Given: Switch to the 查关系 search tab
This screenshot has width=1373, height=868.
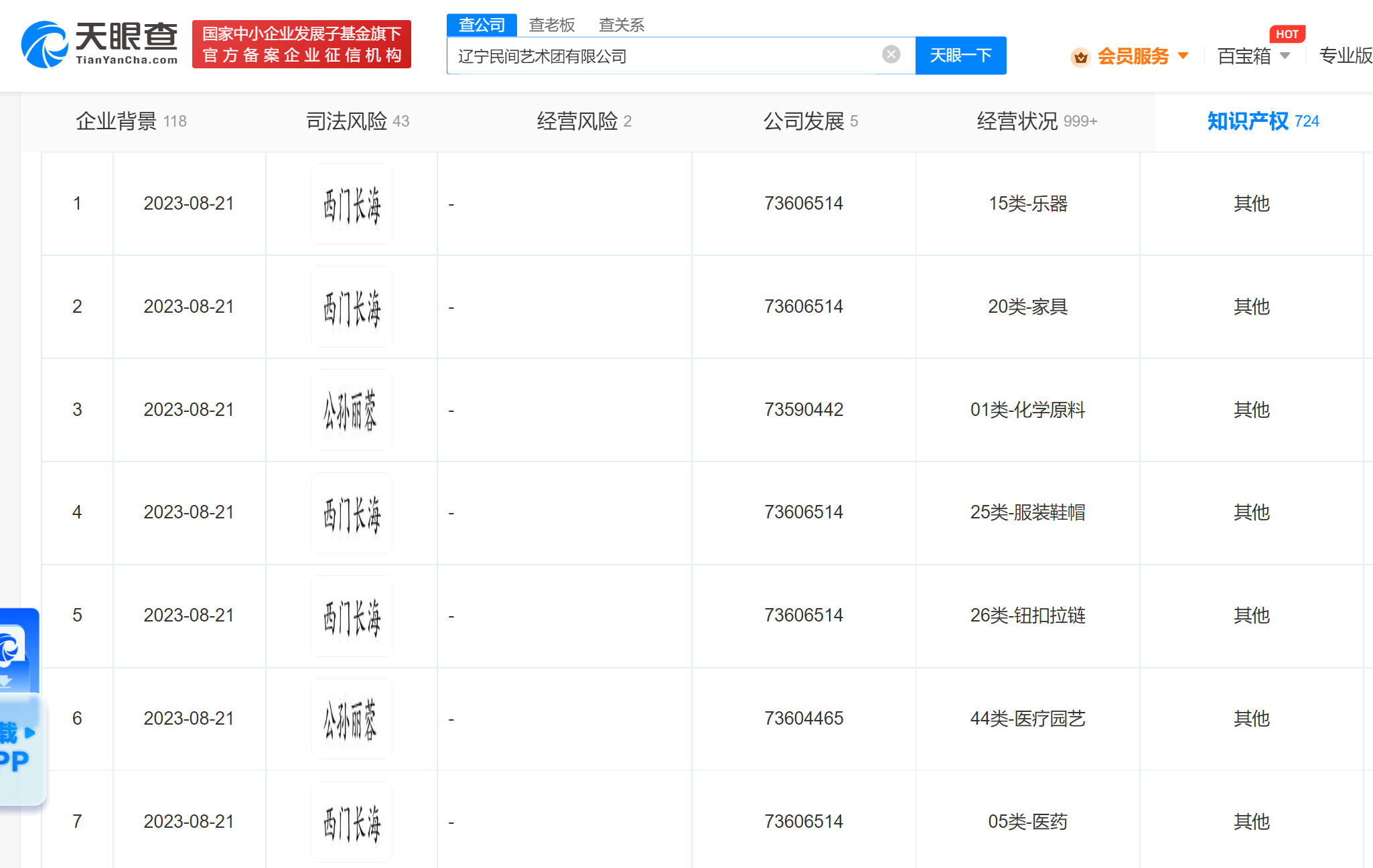Looking at the screenshot, I should [621, 25].
